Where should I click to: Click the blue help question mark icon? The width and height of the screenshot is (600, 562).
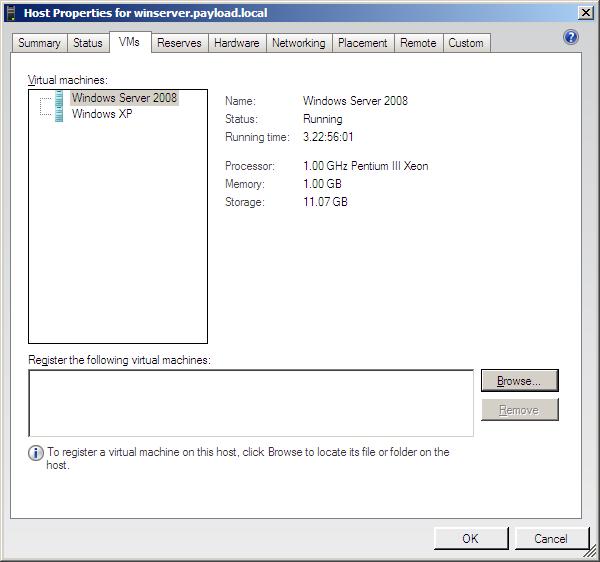coord(571,38)
